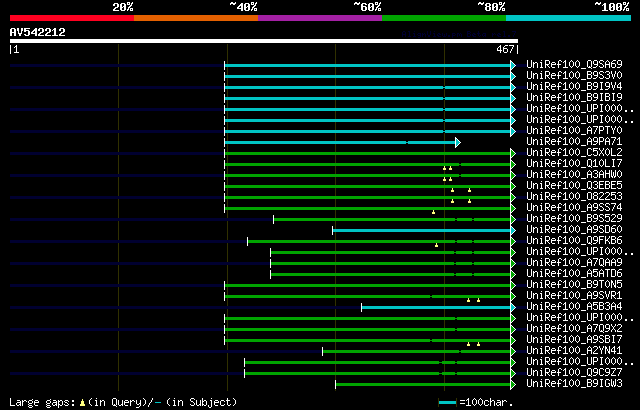Select the UniRef100_A9SVR1 label
Viewport: 640px width, 410px height.
pos(574,296)
